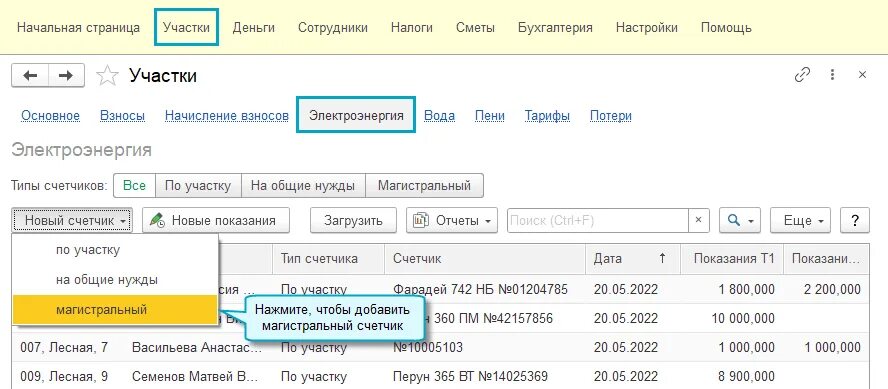Close the Участки page with the X

863,75
